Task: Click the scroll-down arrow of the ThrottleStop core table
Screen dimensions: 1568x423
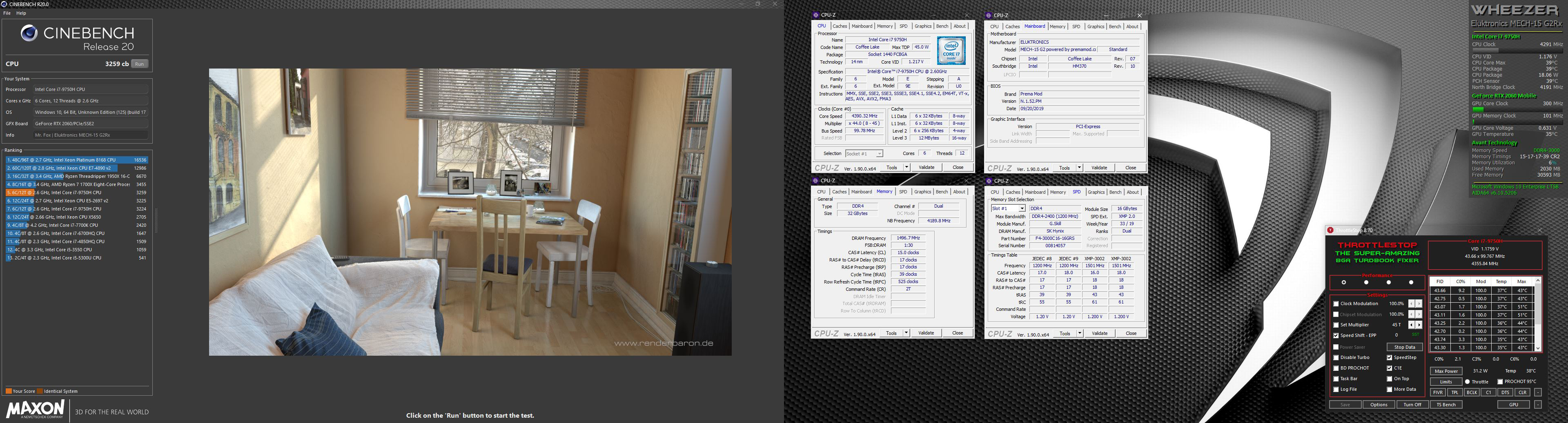Action: (x=1537, y=348)
